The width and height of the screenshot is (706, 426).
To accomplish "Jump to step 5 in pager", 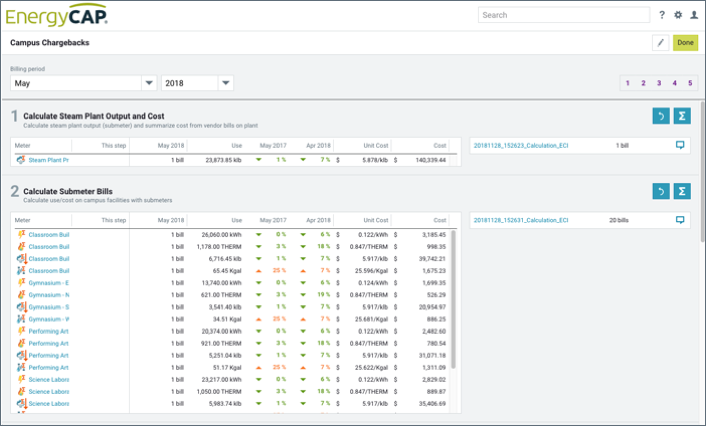I will click(x=690, y=83).
